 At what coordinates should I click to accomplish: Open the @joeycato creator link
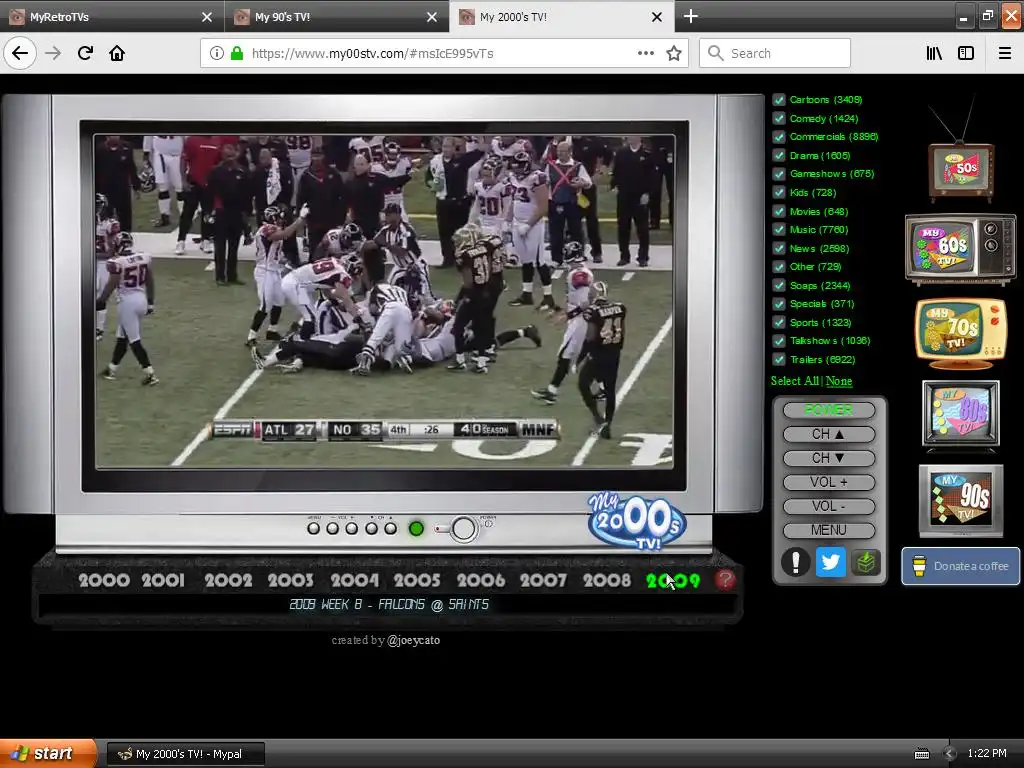tap(413, 640)
